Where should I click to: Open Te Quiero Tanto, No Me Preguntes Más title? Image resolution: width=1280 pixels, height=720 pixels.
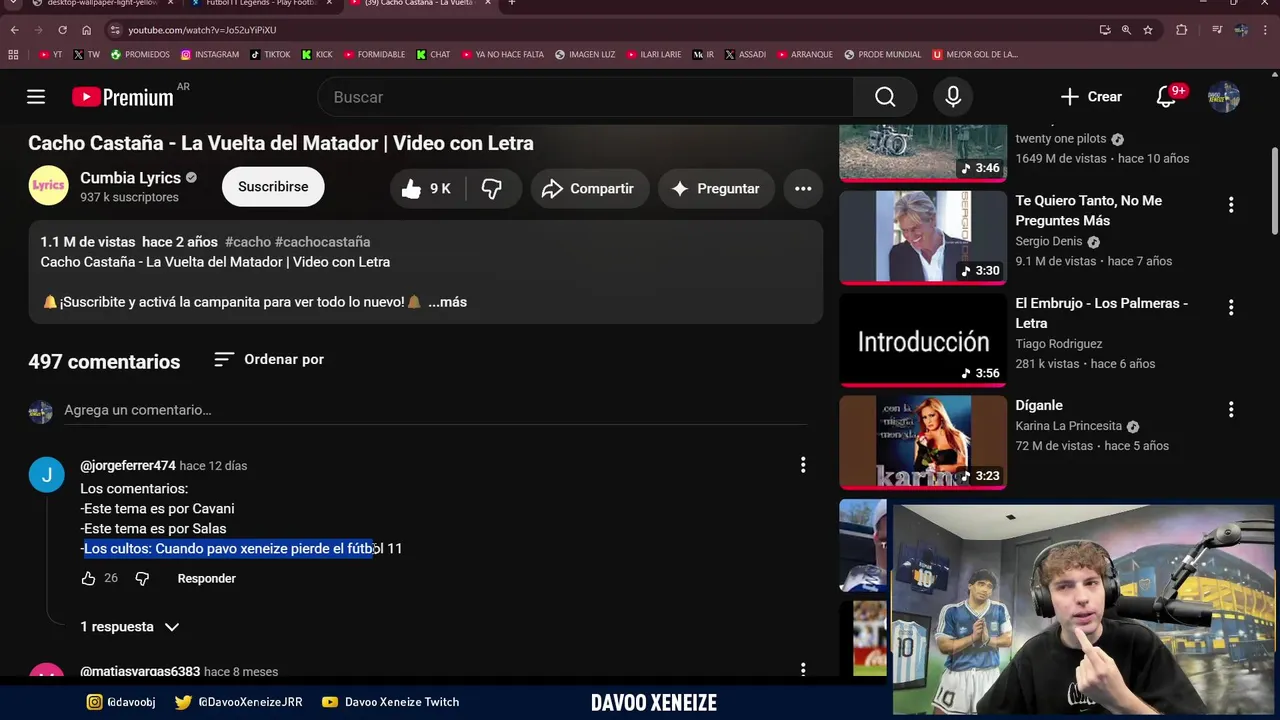coord(1089,211)
